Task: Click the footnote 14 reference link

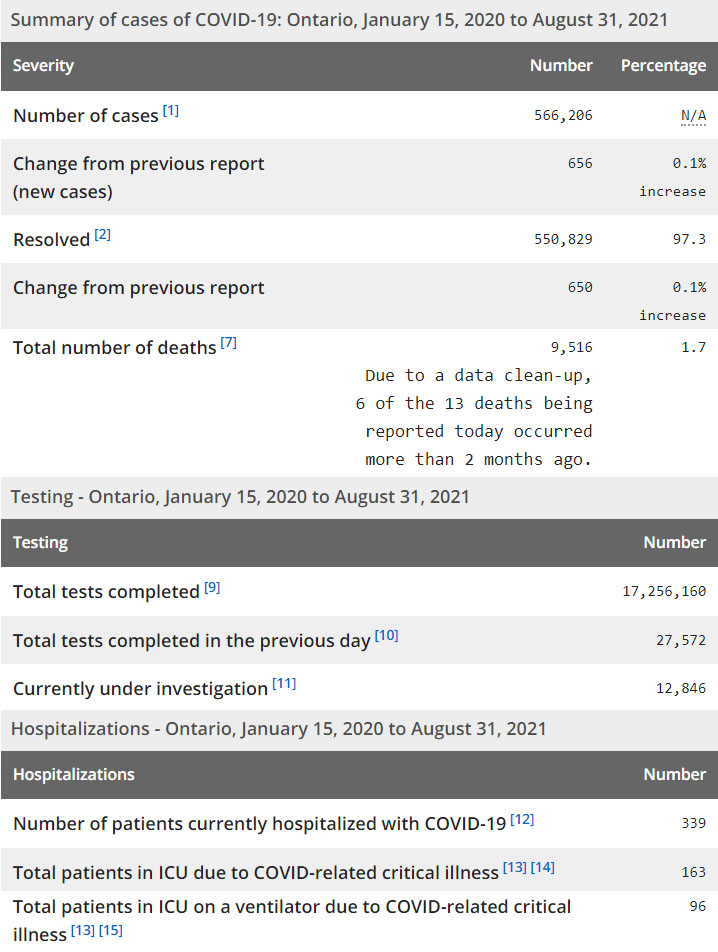Action: tap(542, 867)
